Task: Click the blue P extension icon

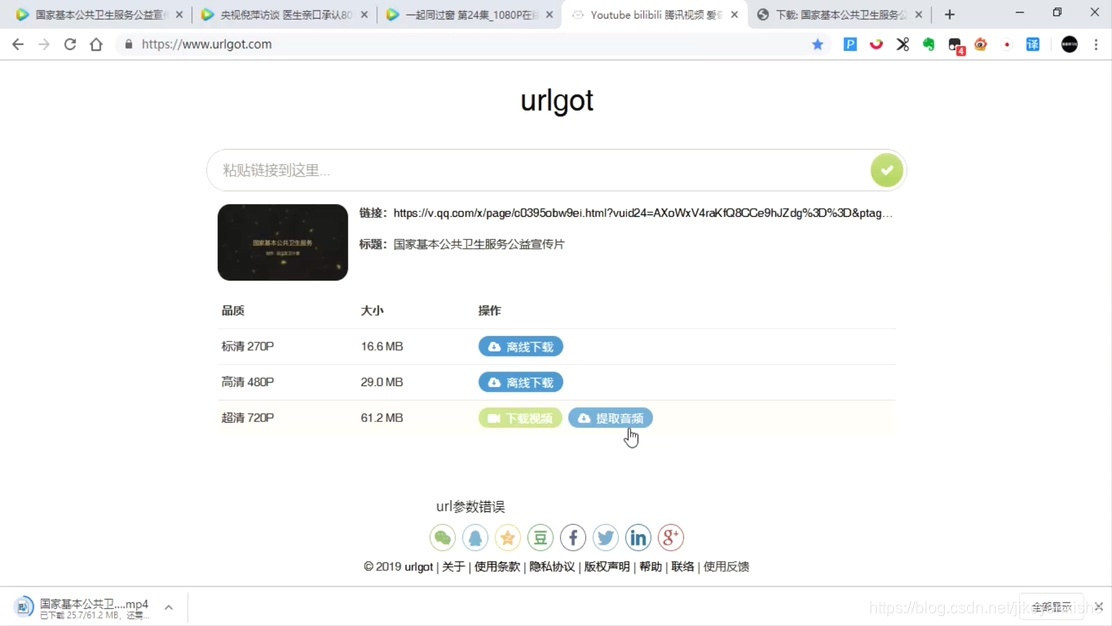Action: click(850, 44)
